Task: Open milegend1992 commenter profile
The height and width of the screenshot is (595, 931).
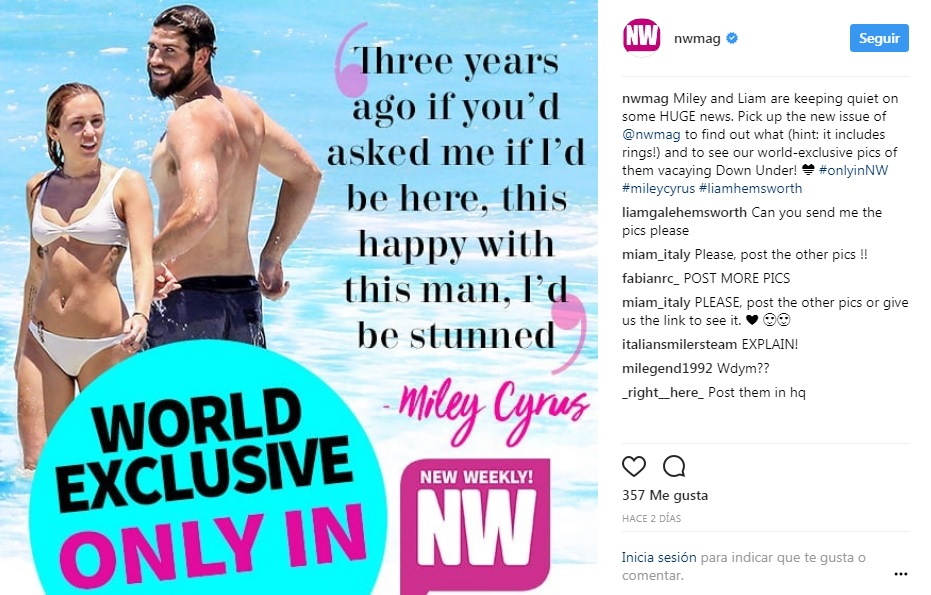Action: 667,369
